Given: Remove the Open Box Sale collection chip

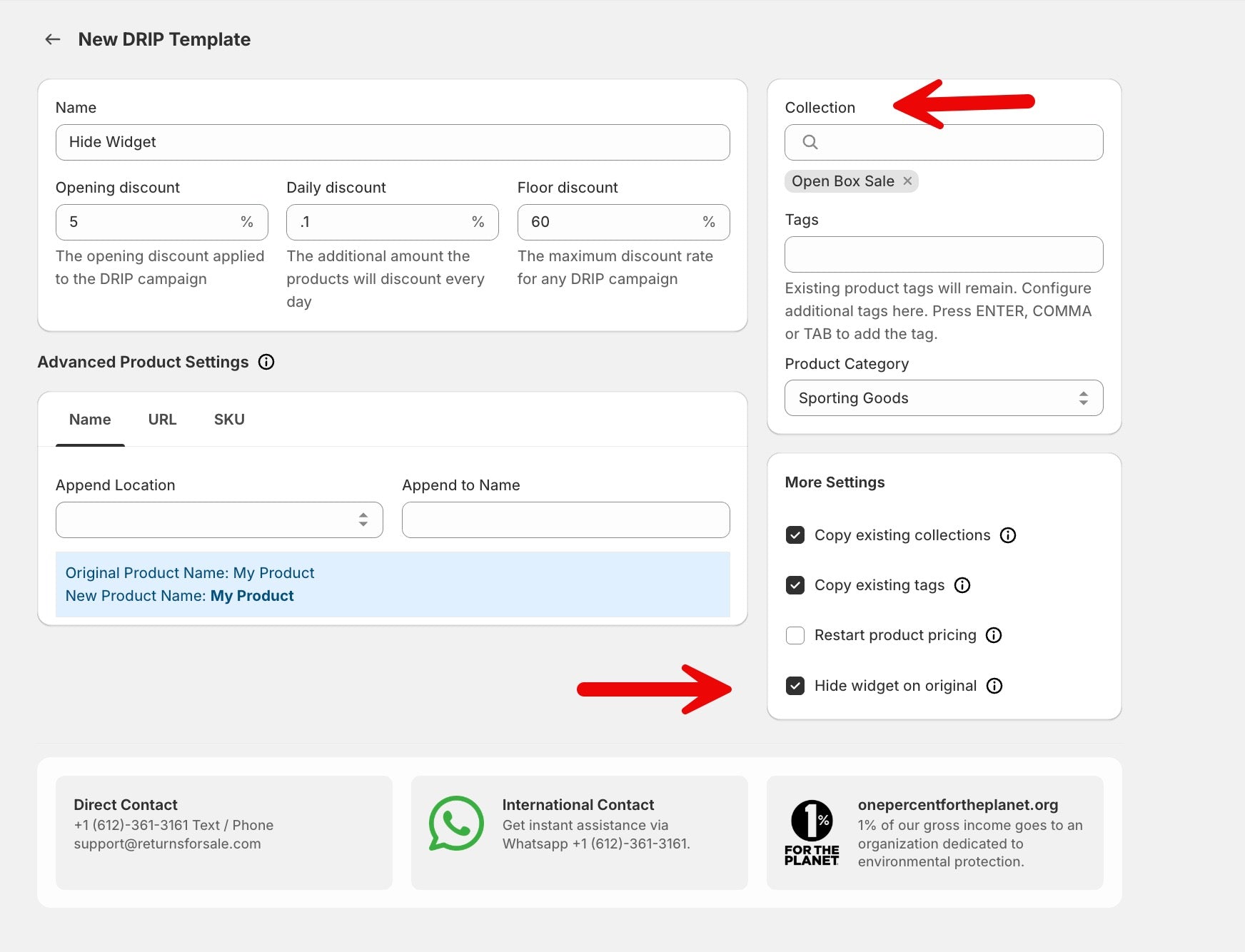Looking at the screenshot, I should (x=907, y=181).
